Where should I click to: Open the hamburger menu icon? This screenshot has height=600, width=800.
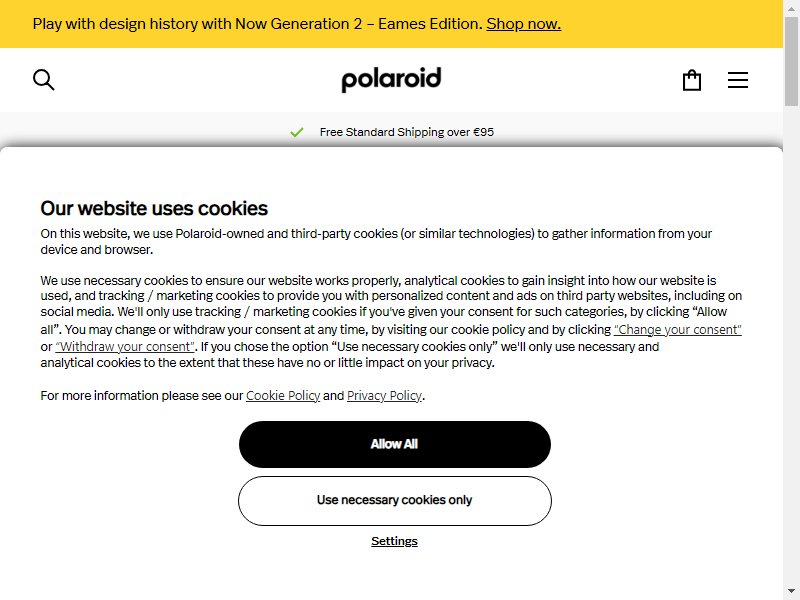pyautogui.click(x=738, y=80)
